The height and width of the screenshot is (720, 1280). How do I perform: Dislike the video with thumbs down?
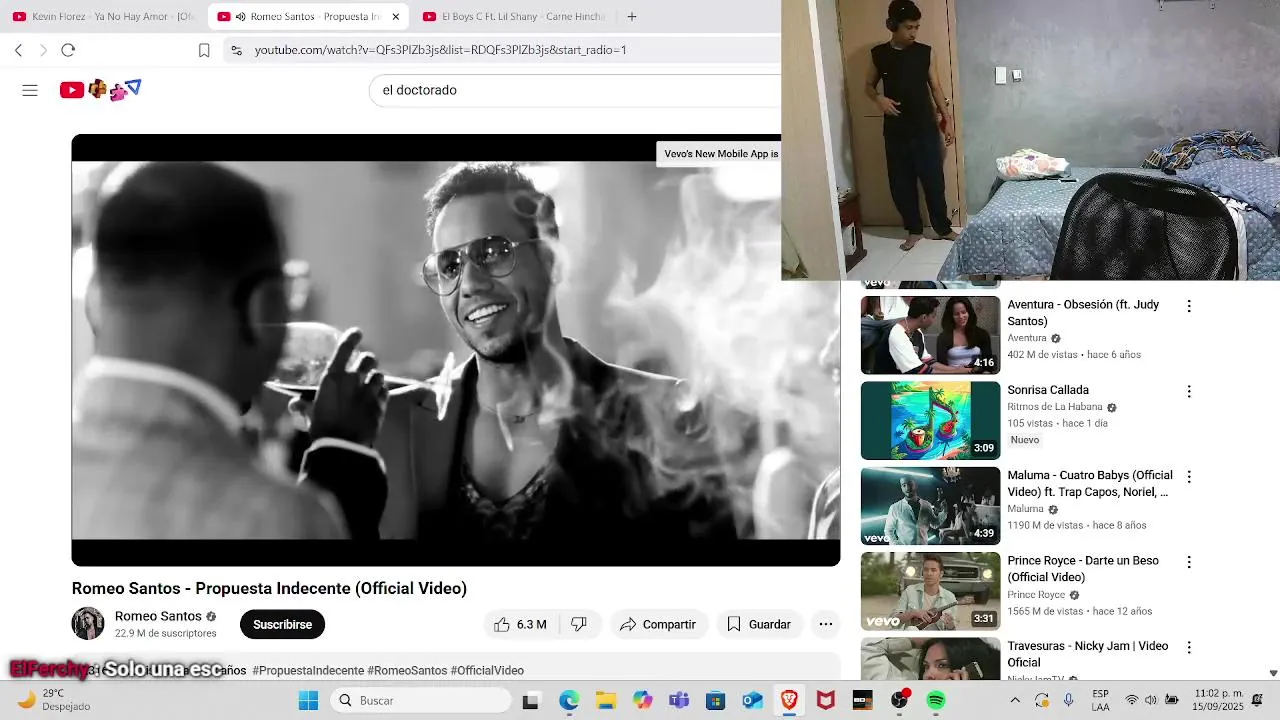coord(578,624)
